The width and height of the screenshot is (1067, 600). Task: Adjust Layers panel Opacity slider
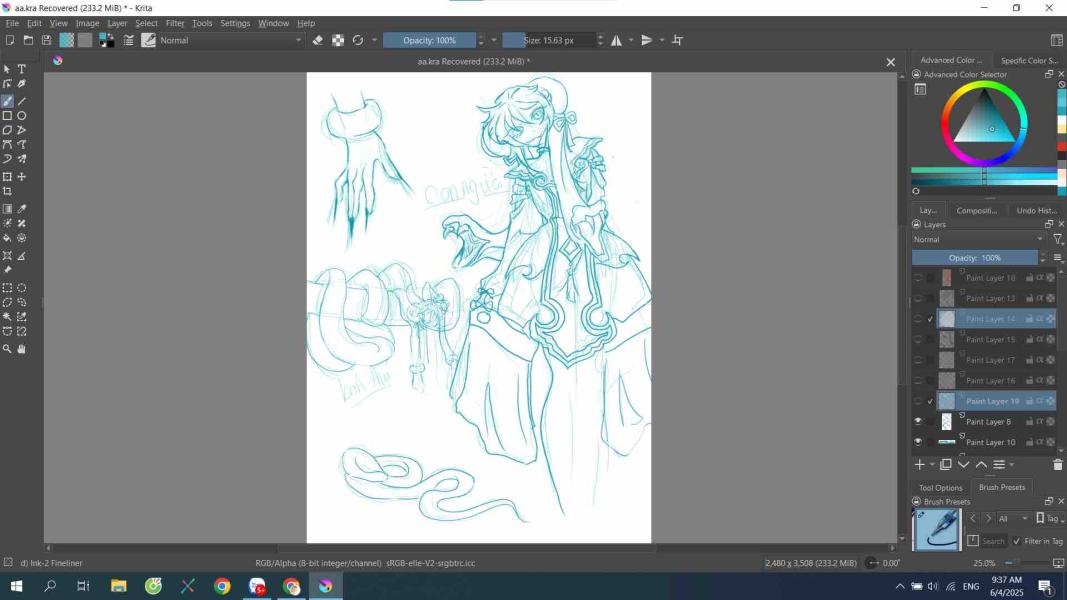point(974,258)
